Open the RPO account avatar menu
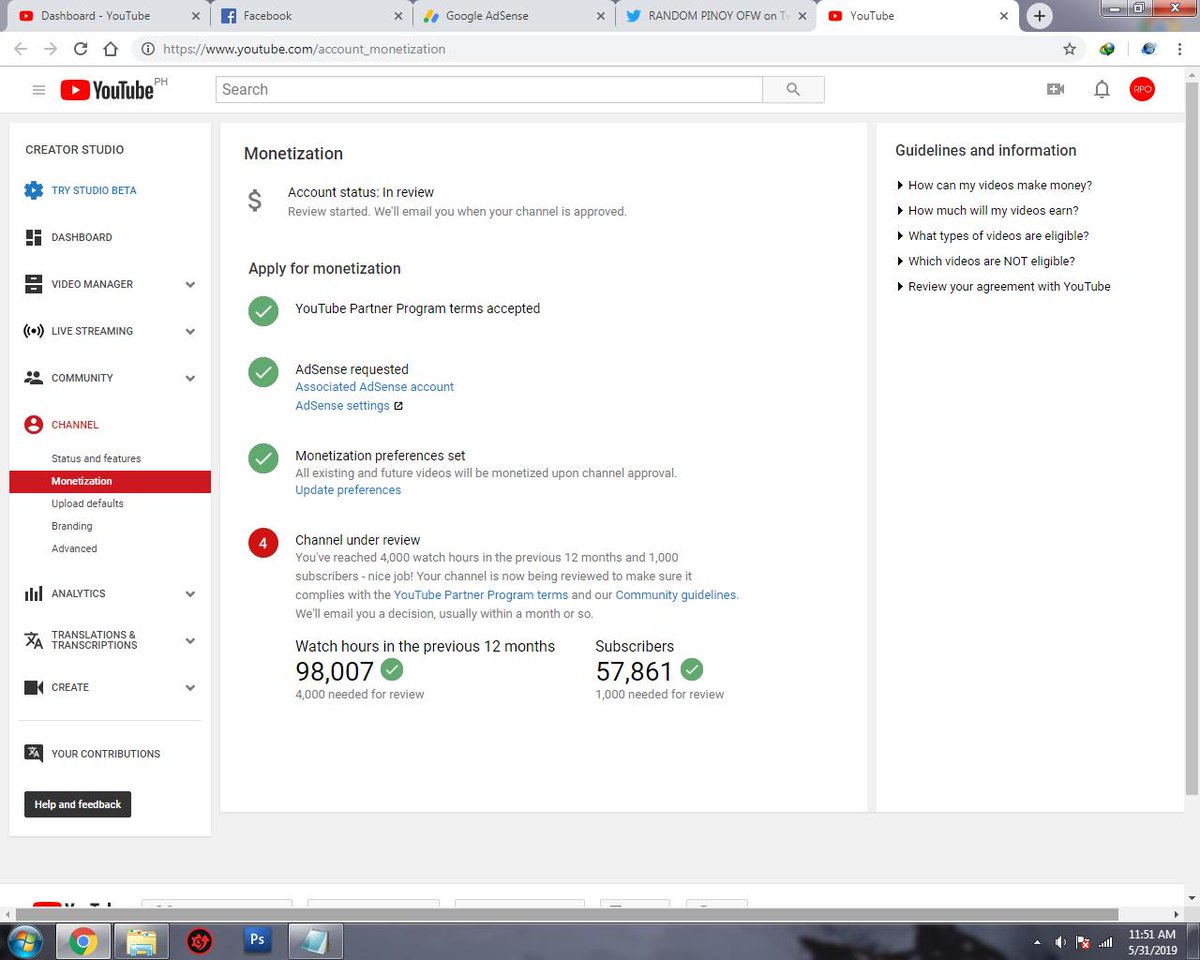Screen dimensions: 1200x960 coord(1142,89)
